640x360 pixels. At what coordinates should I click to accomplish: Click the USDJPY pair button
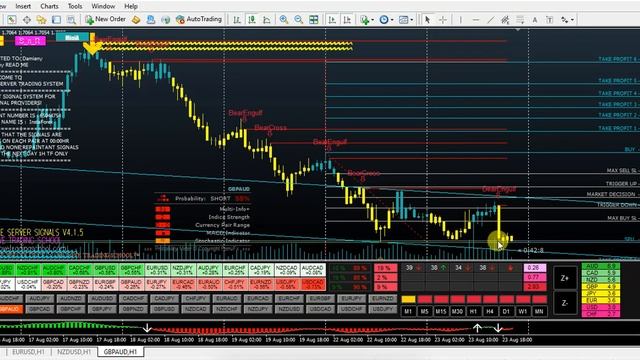[382, 309]
